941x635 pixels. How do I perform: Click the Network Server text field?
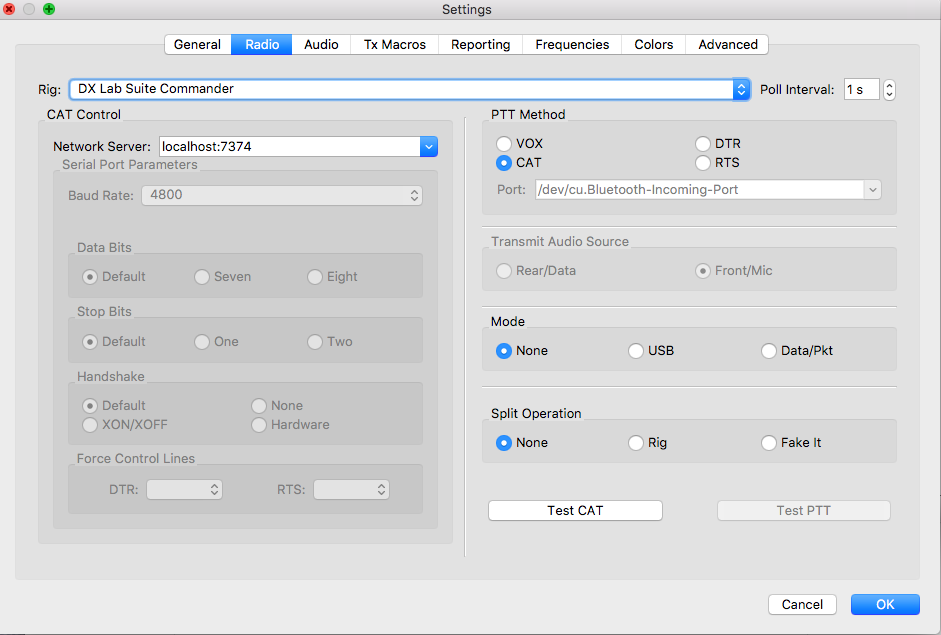[289, 146]
